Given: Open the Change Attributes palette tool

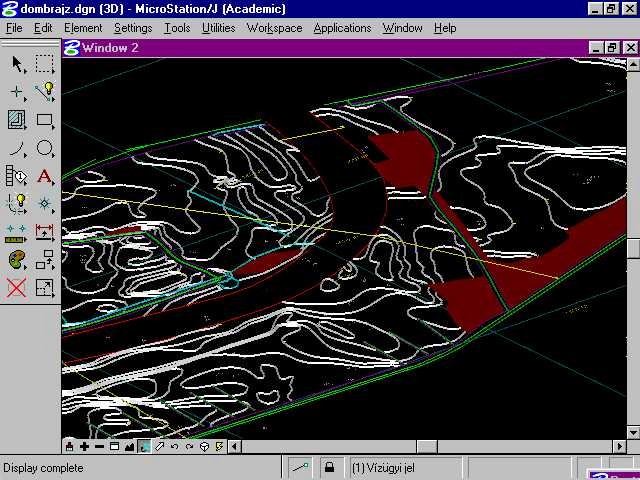Looking at the screenshot, I should click(x=17, y=261).
